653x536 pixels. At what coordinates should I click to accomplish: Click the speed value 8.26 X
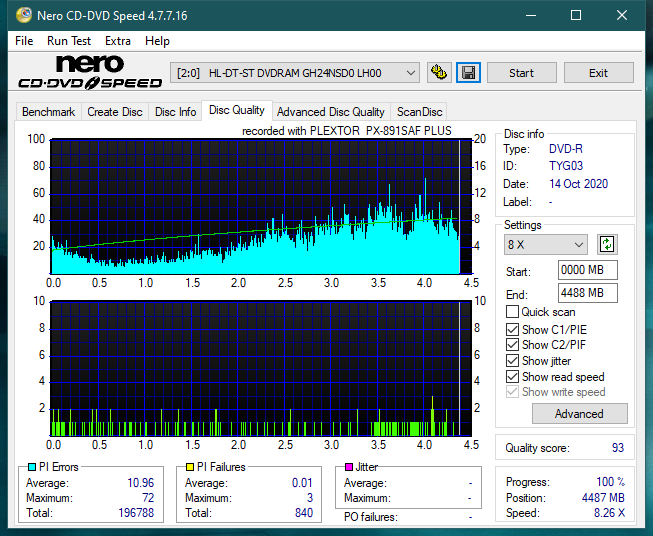(609, 513)
